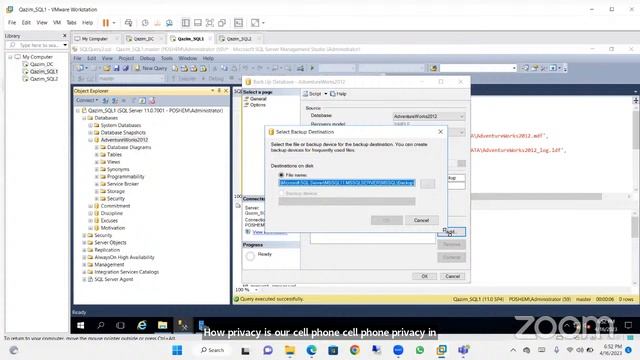Click the Object Explorer pin icon

pyautogui.click(x=219, y=91)
